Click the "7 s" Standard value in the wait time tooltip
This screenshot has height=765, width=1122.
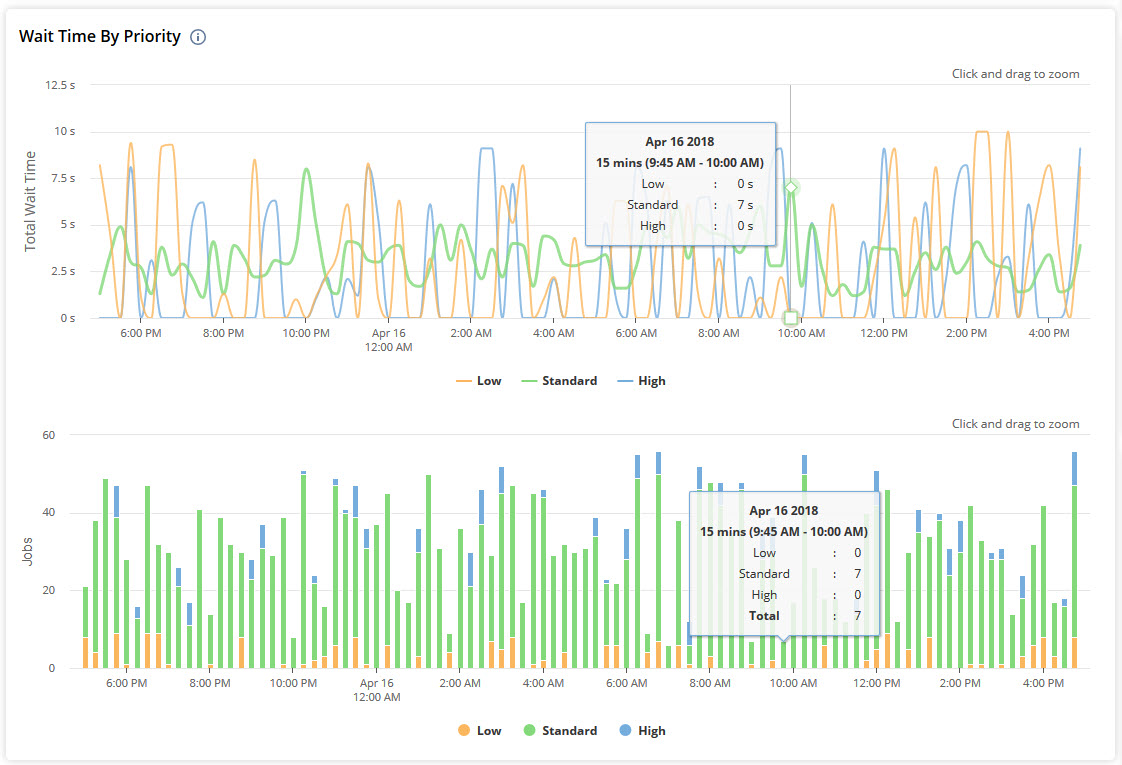tap(745, 205)
